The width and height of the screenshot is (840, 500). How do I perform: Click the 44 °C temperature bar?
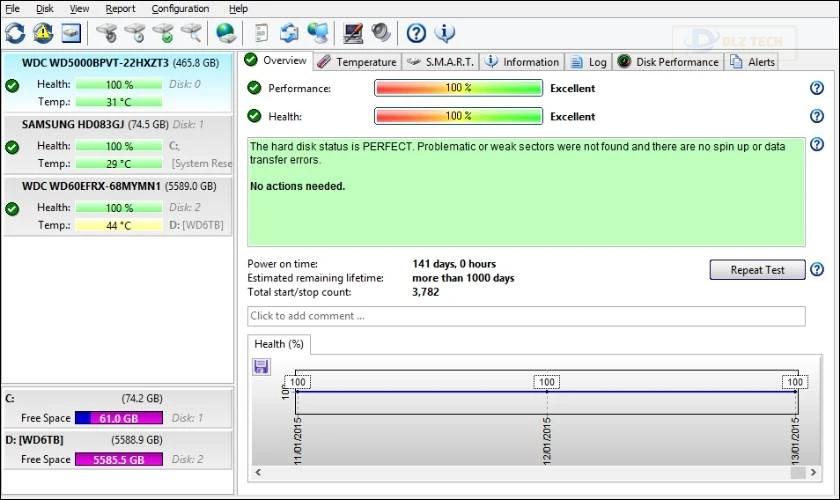(x=118, y=226)
